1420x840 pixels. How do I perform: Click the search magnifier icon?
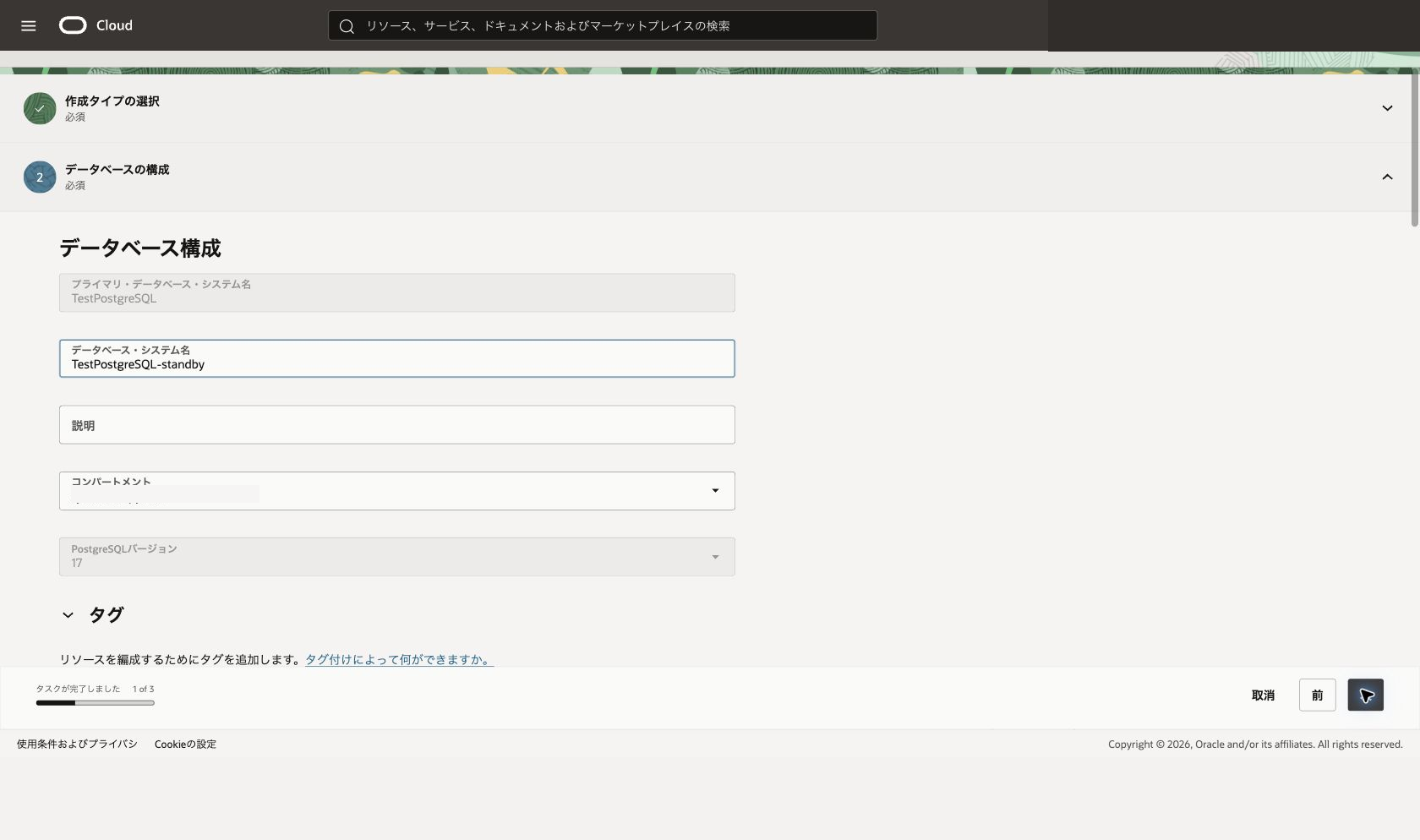(x=347, y=26)
